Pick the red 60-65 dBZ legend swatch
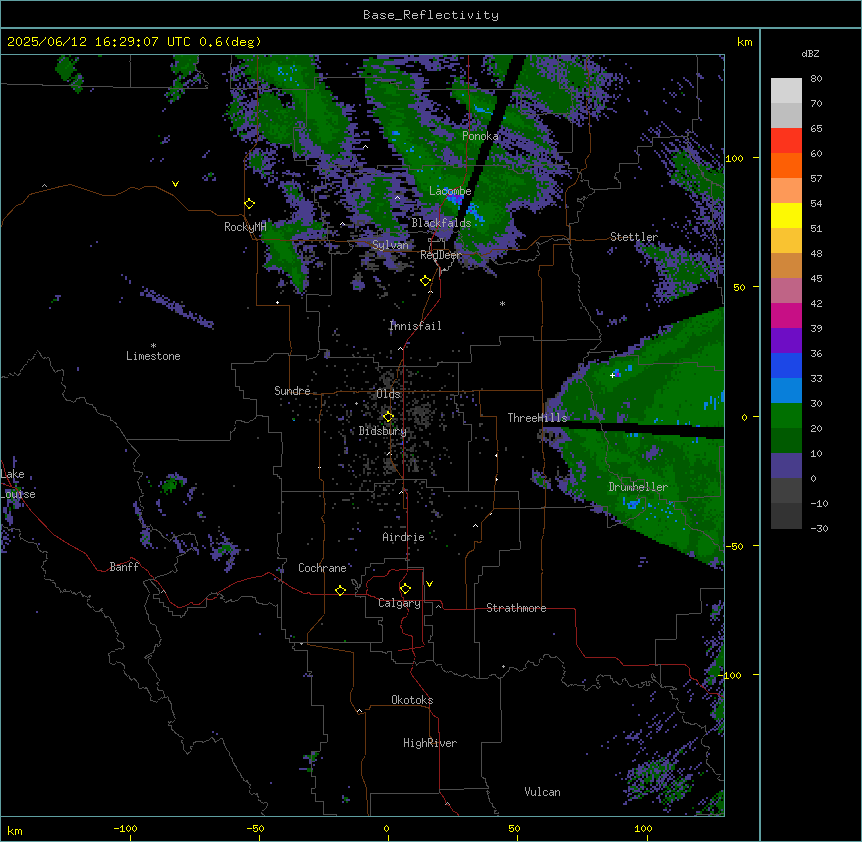This screenshot has width=862, height=842. click(x=786, y=141)
